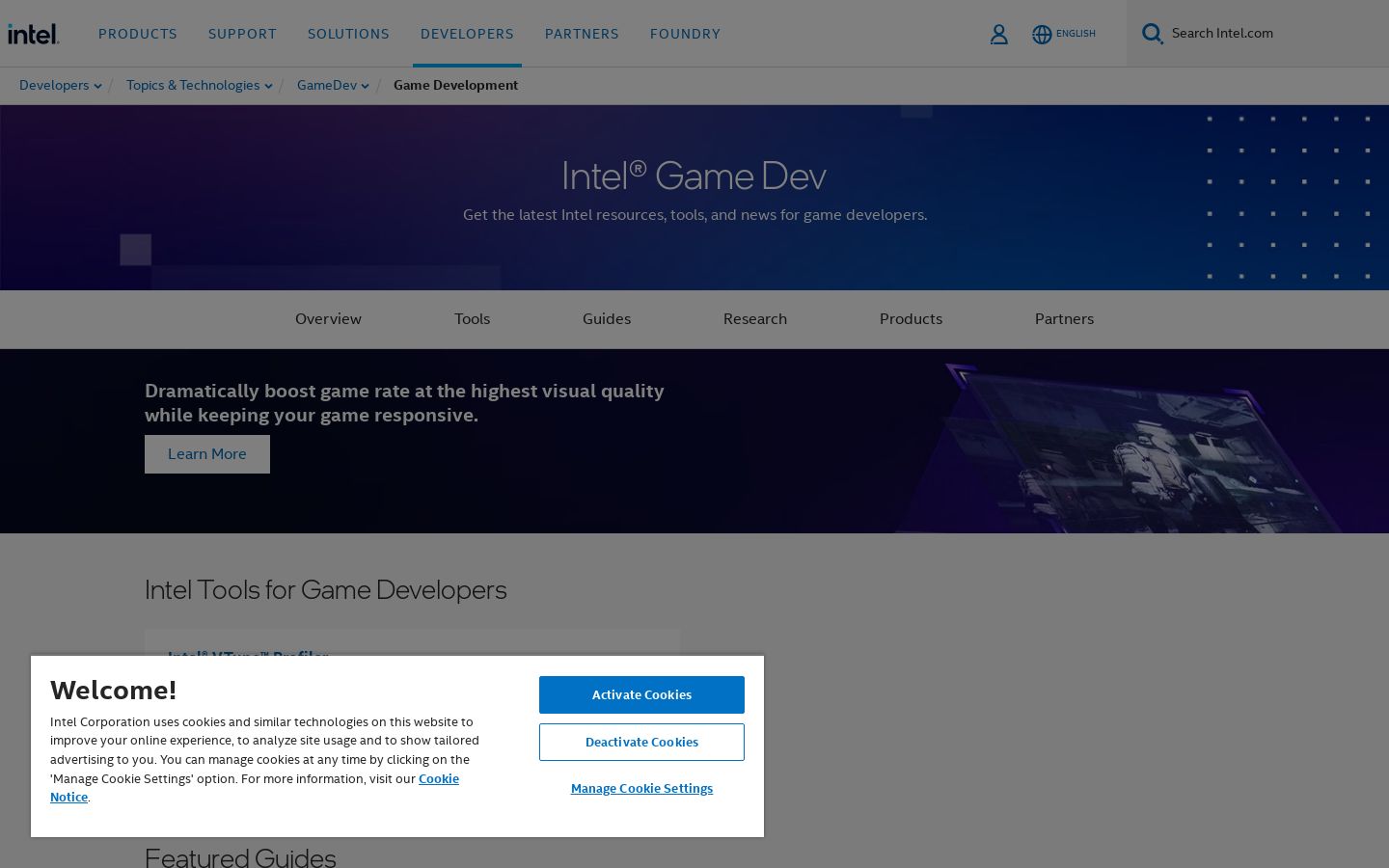1389x868 pixels.
Task: Go to the Products section tab
Action: pyautogui.click(x=911, y=319)
